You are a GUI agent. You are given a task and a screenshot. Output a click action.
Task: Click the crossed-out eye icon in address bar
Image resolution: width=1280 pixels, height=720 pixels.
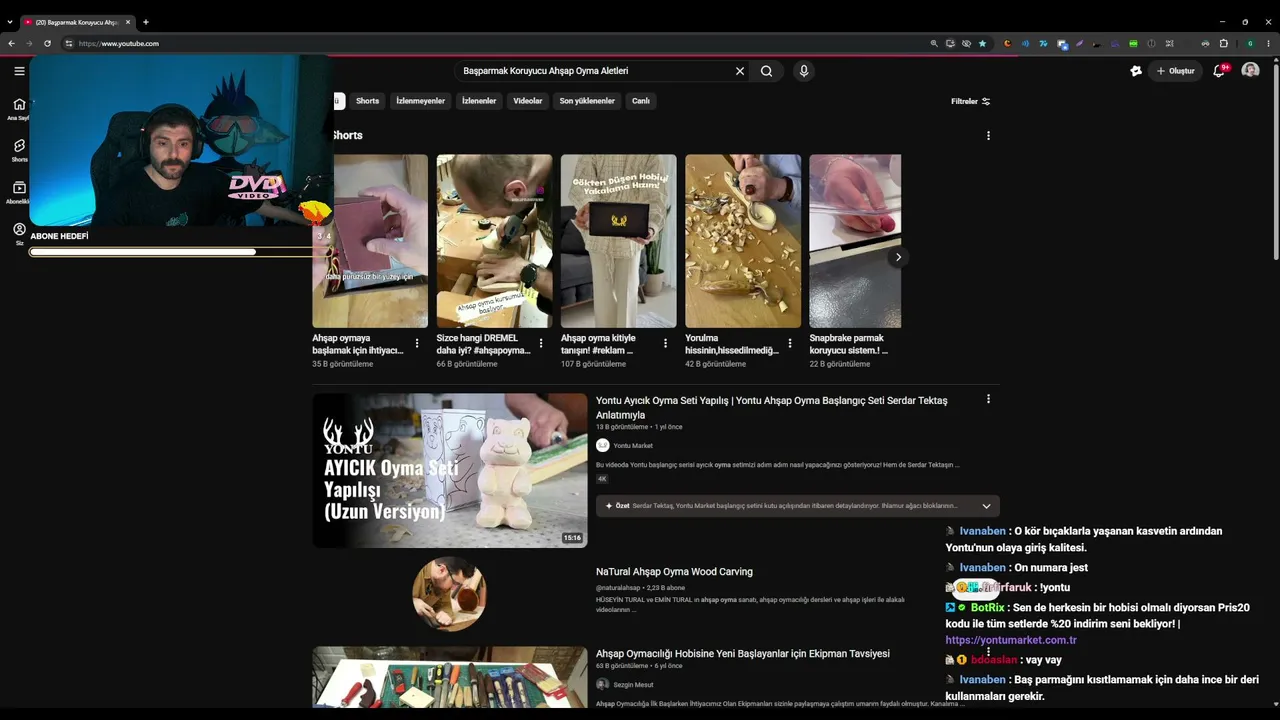coord(966,44)
